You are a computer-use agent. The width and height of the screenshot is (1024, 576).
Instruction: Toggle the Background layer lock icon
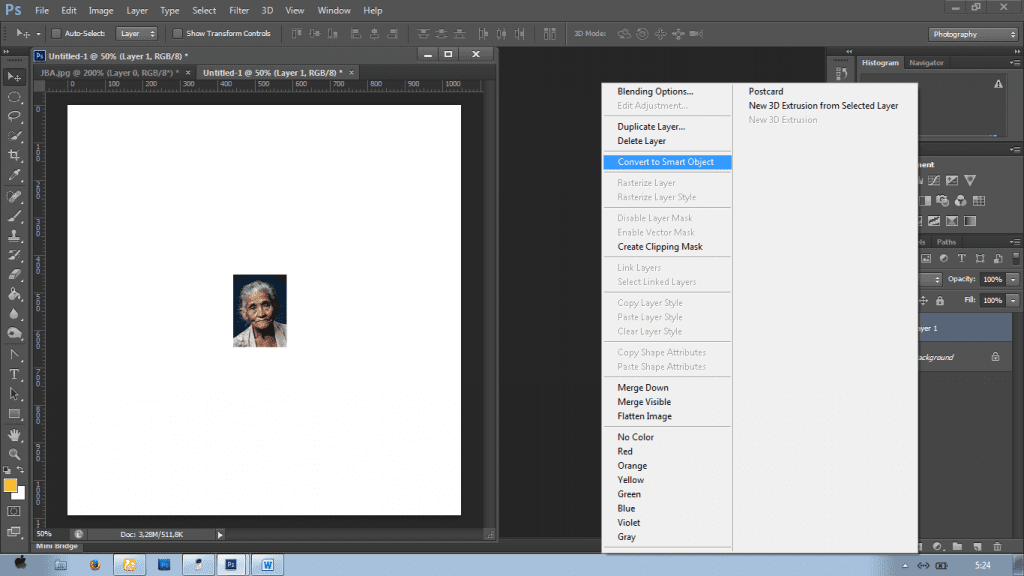(995, 357)
